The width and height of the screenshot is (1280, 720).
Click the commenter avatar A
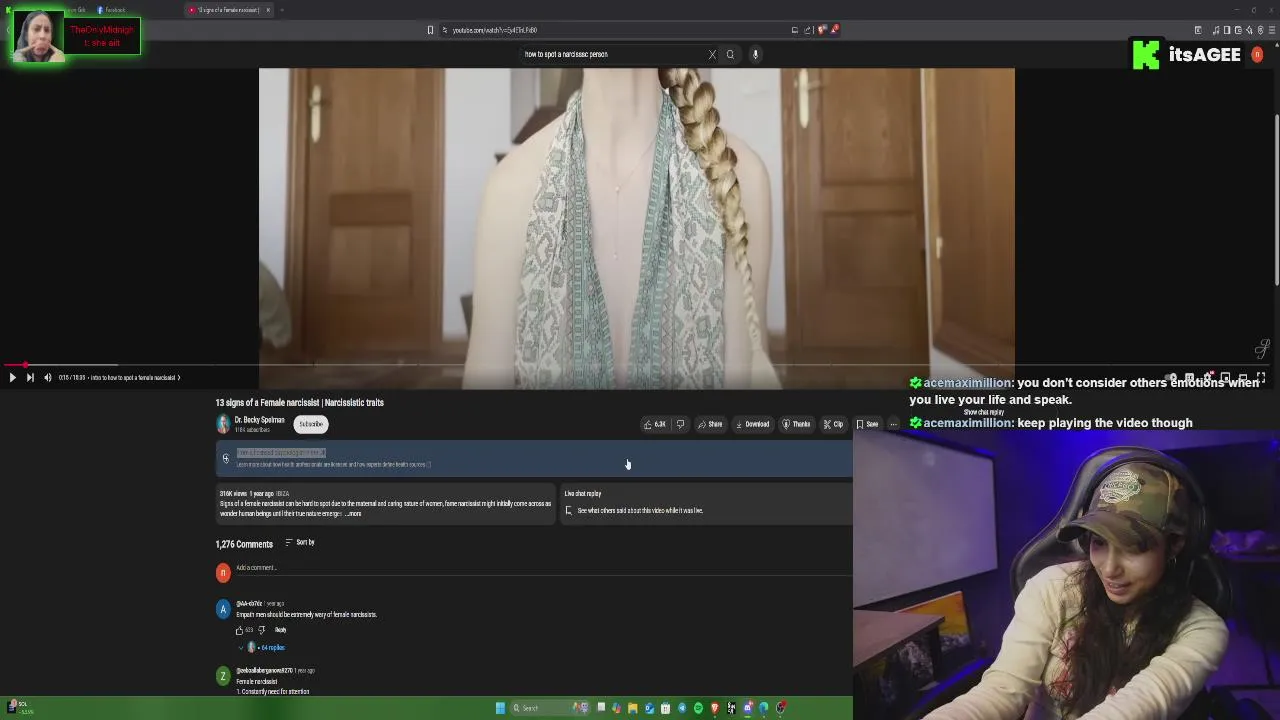(x=223, y=609)
